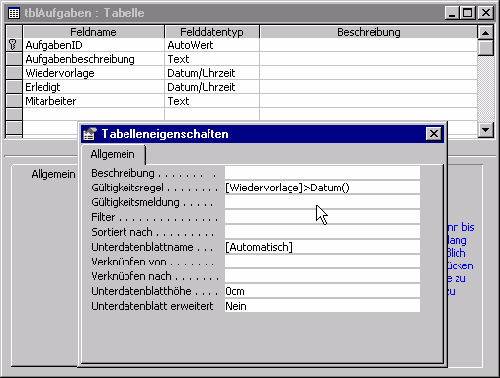Screen dimensions: 500x378
Task: Click the tblAufgaben table window icon
Action: click(x=14, y=13)
